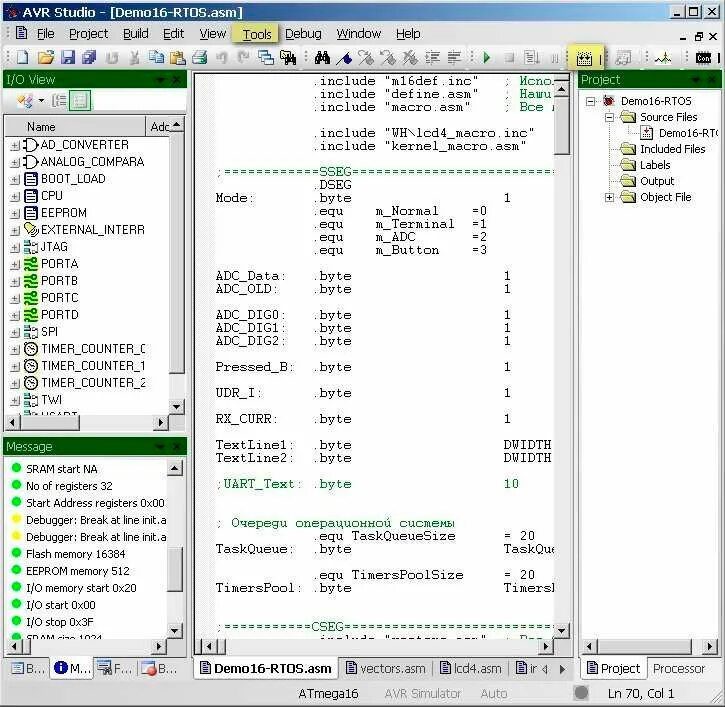Create a new file with toolbar icon
Image resolution: width=725 pixels, height=707 pixels.
point(23,57)
